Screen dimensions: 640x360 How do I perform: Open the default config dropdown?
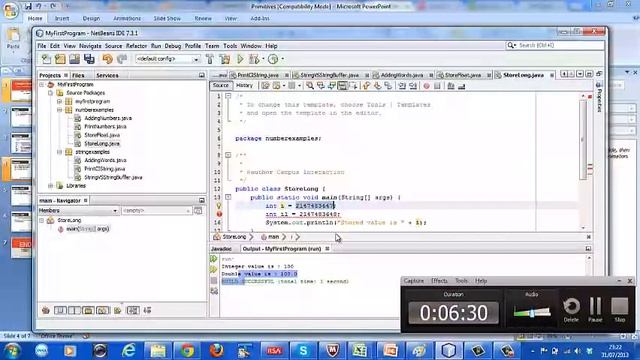(x=196, y=60)
